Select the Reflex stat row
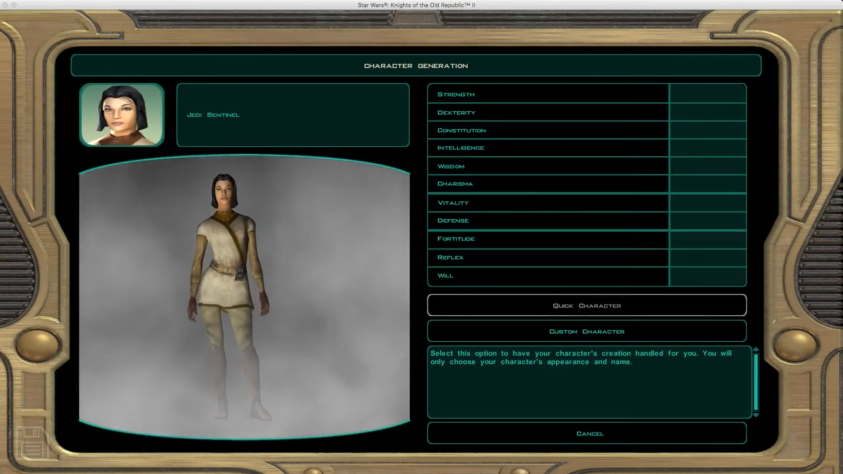Image resolution: width=843 pixels, height=474 pixels. [587, 257]
